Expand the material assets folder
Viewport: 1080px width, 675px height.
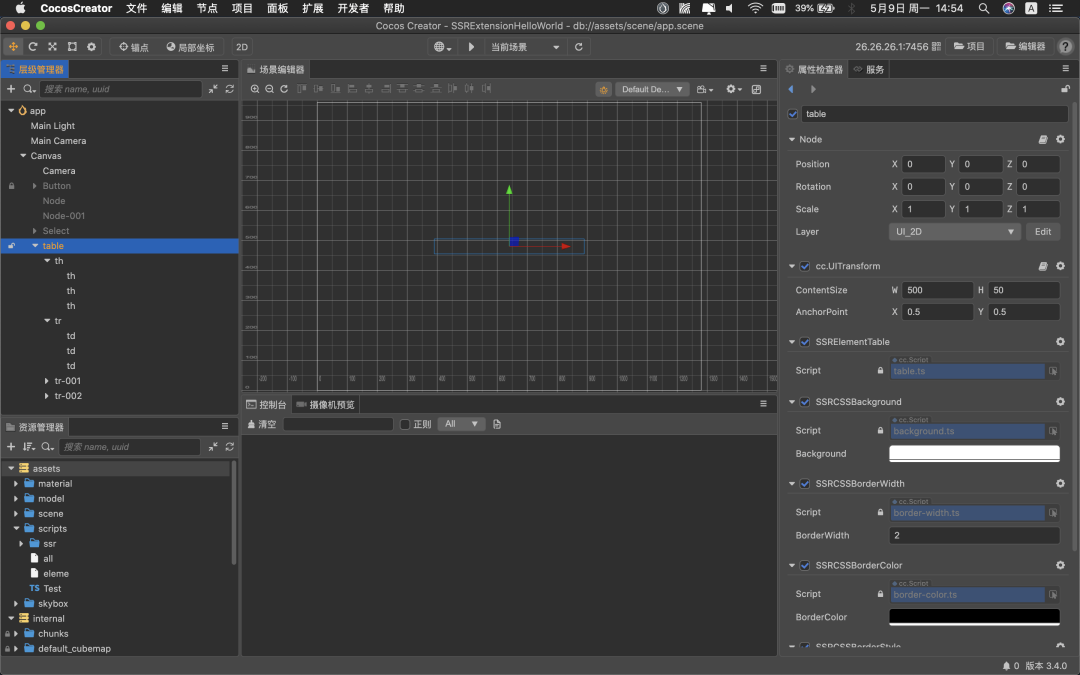coord(16,484)
